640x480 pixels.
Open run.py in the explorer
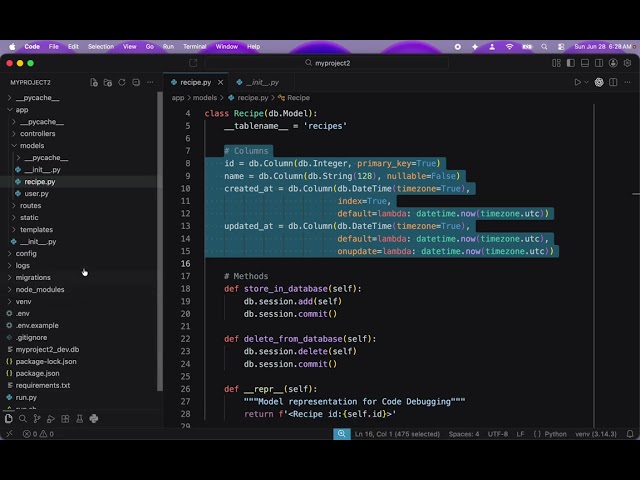26,397
